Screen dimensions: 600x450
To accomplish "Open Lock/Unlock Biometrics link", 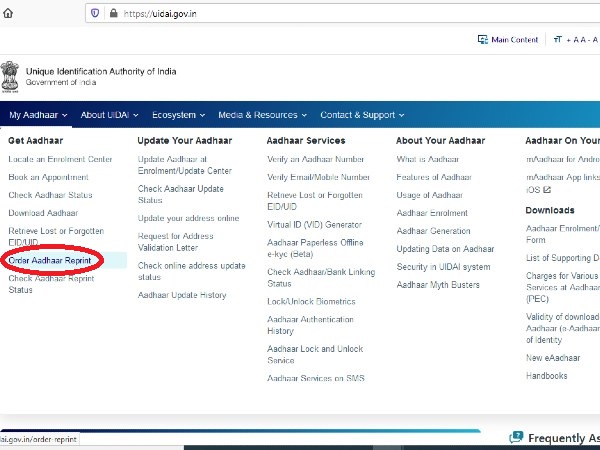I will [x=310, y=299].
